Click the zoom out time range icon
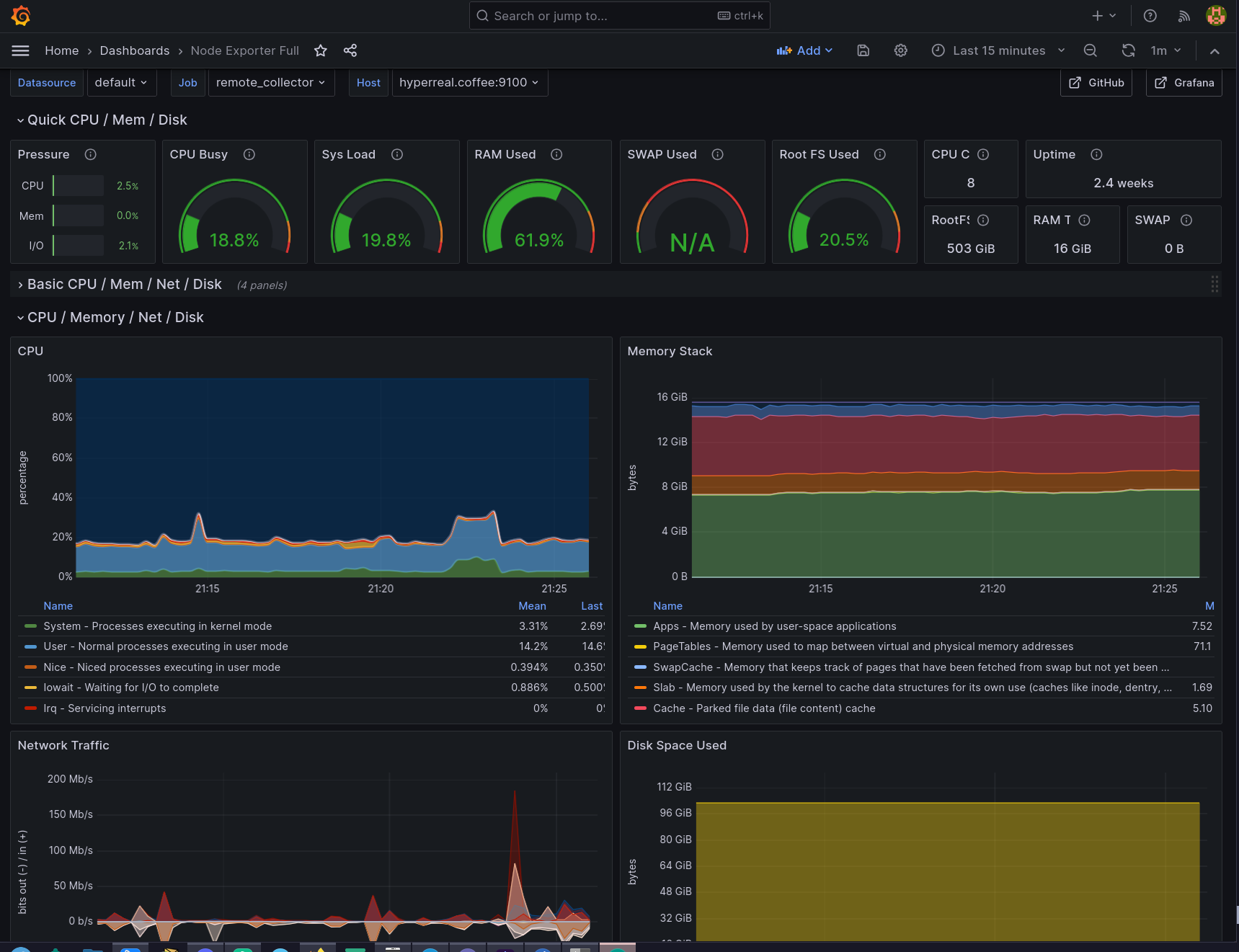Screen dimensions: 1239x952 point(1090,50)
